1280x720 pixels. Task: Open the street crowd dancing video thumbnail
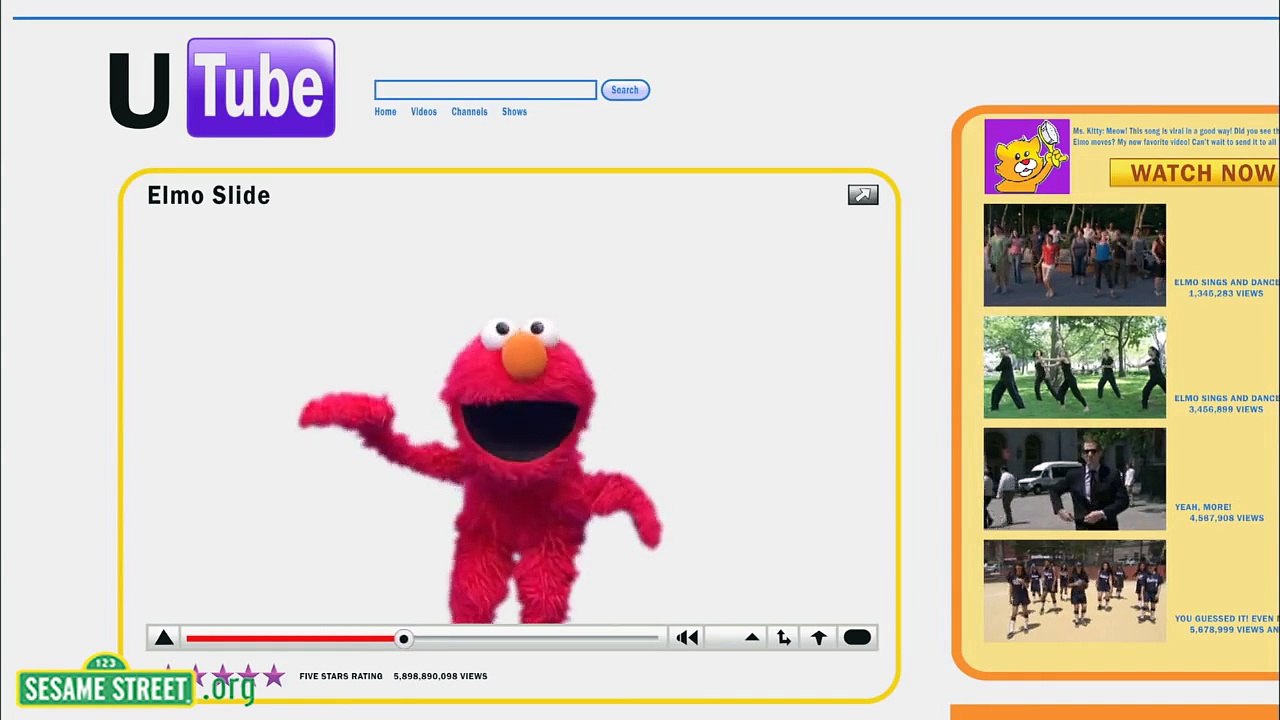(x=1075, y=255)
